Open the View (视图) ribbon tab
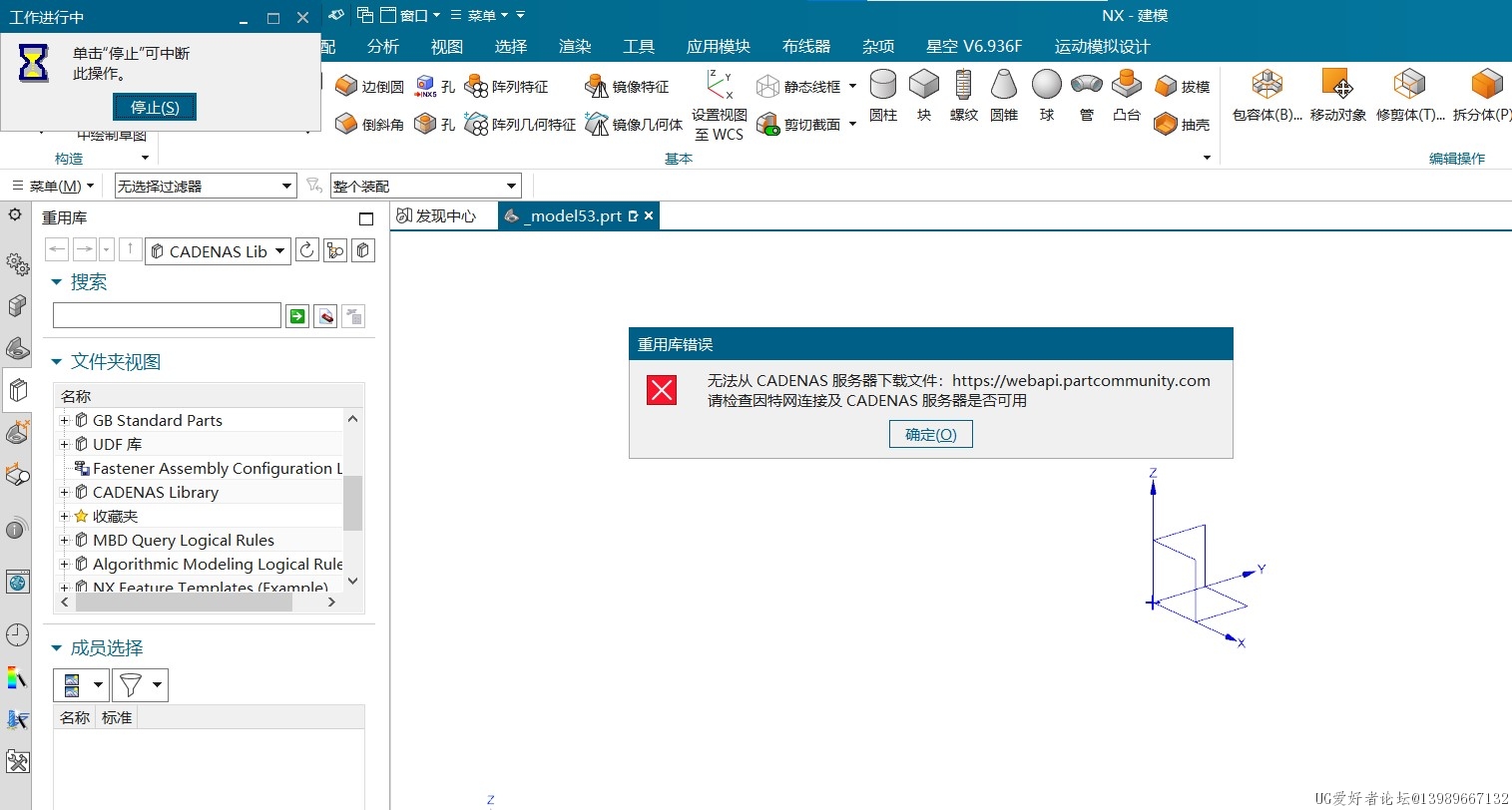The image size is (1512, 810). pyautogui.click(x=447, y=47)
